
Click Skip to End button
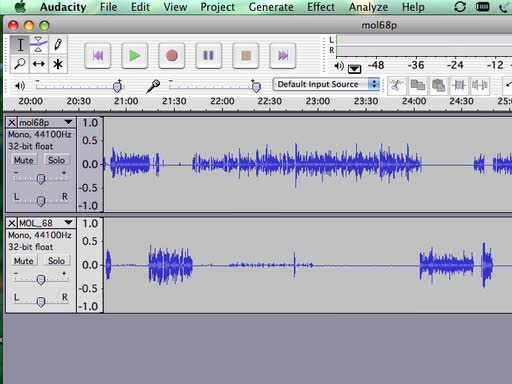point(283,56)
